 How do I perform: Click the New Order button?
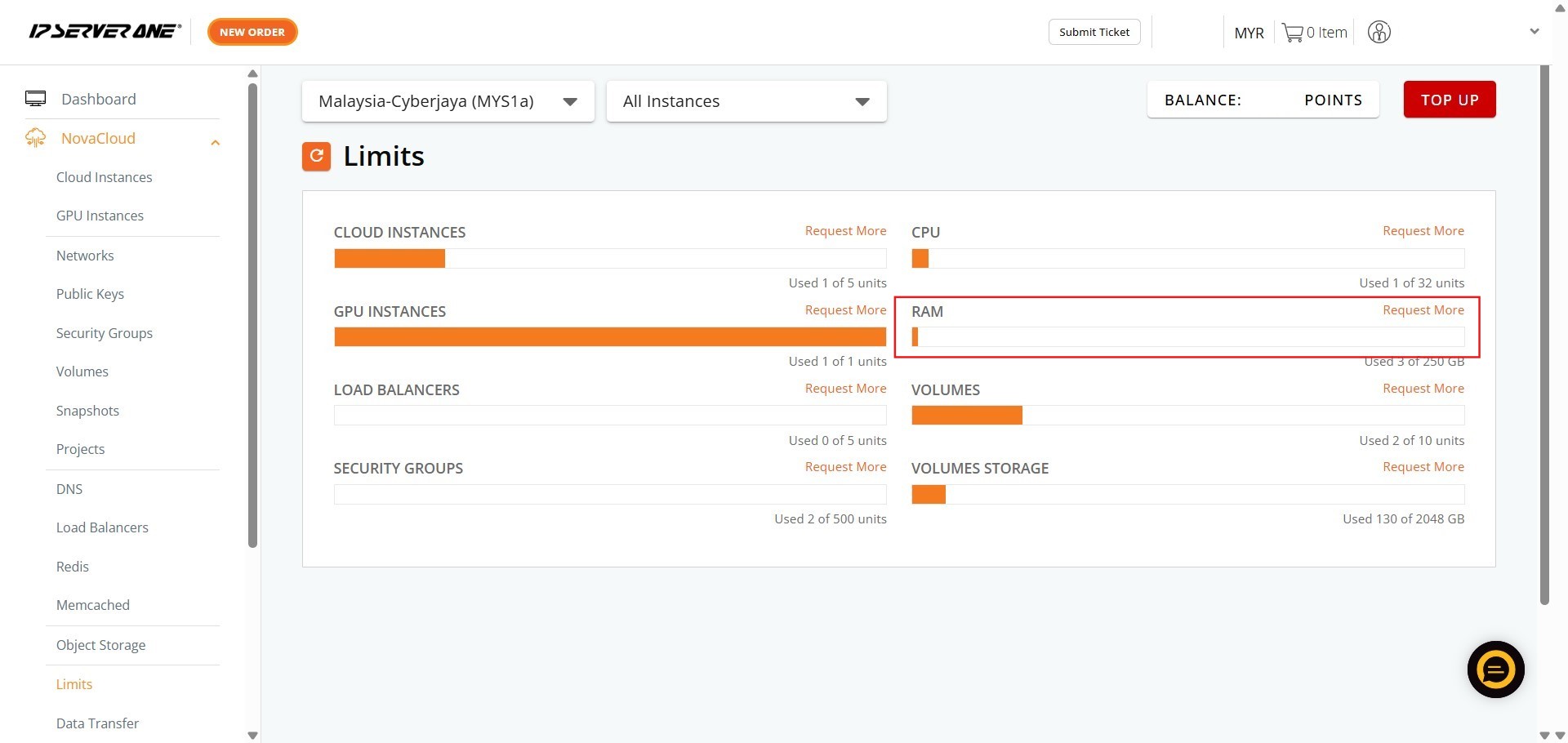pyautogui.click(x=252, y=32)
